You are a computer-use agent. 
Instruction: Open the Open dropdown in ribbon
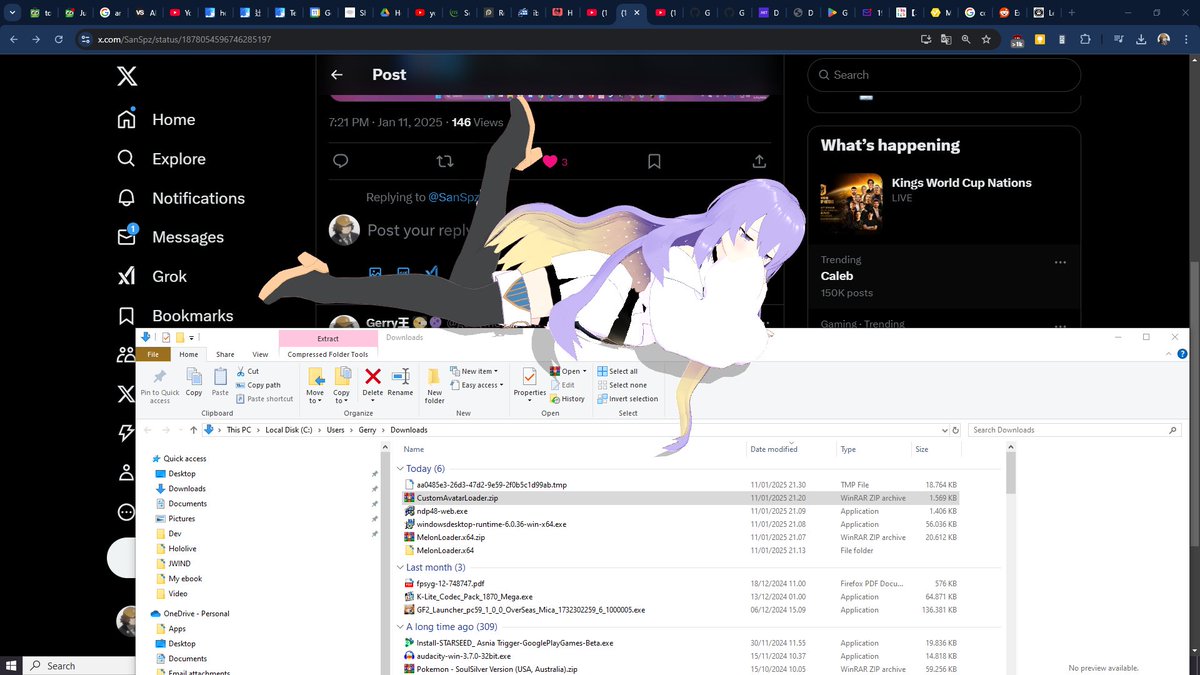tap(568, 371)
